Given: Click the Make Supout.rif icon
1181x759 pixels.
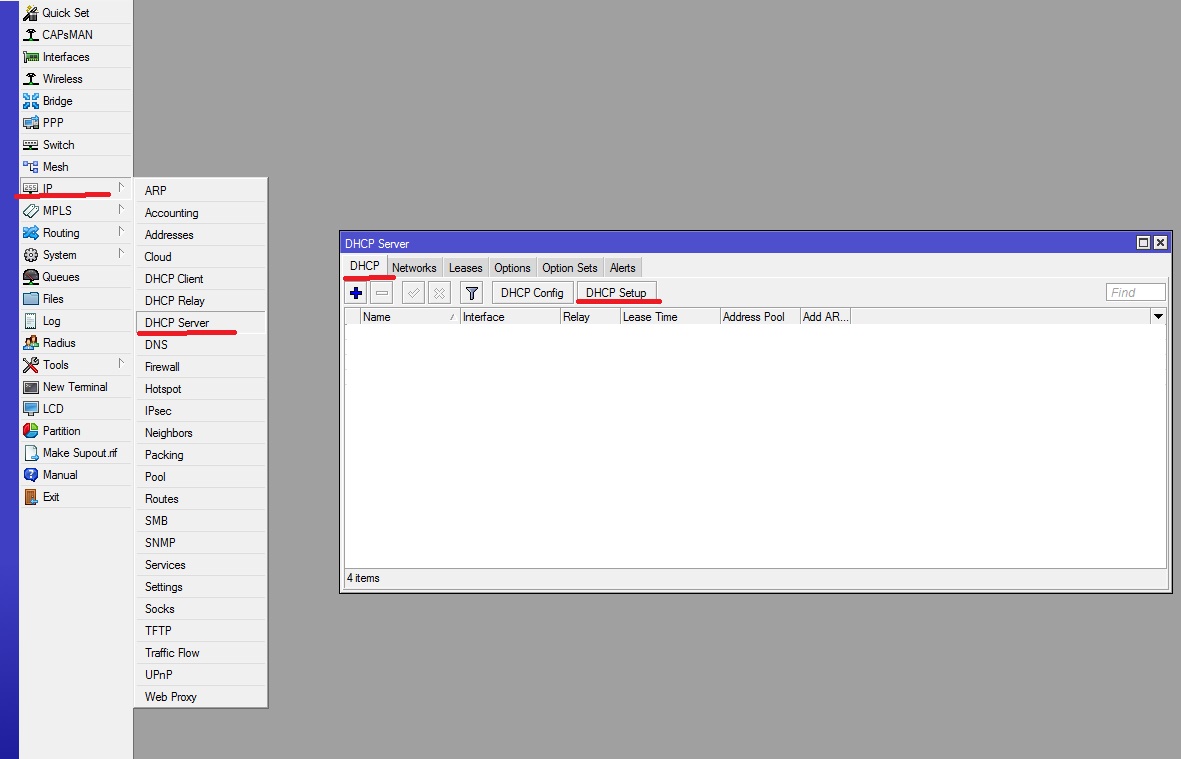Looking at the screenshot, I should pyautogui.click(x=31, y=453).
